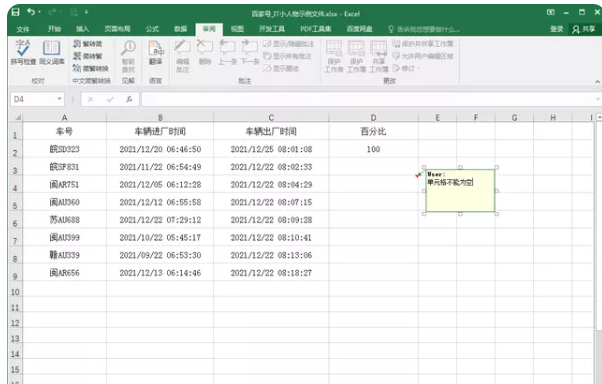Convert text with 繁转简
This screenshot has width=602, height=384.
pos(88,44)
